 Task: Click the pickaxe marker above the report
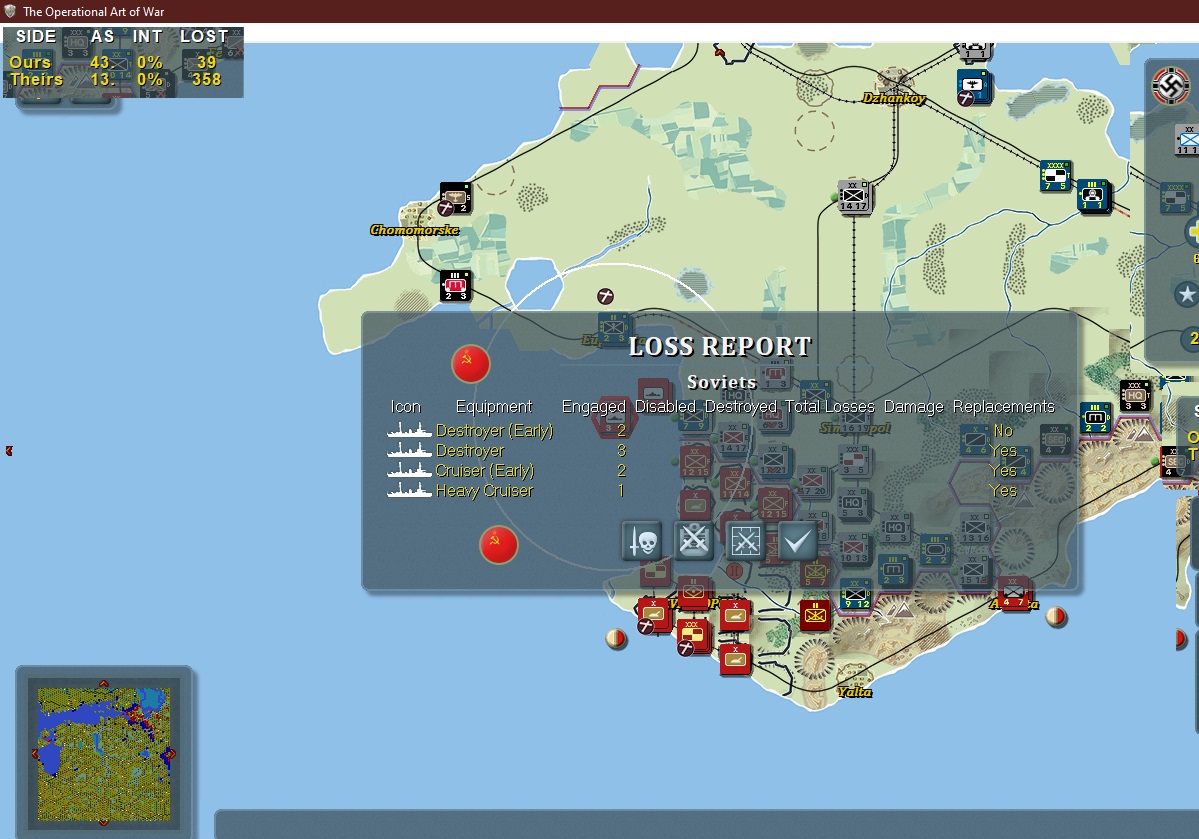coord(605,296)
